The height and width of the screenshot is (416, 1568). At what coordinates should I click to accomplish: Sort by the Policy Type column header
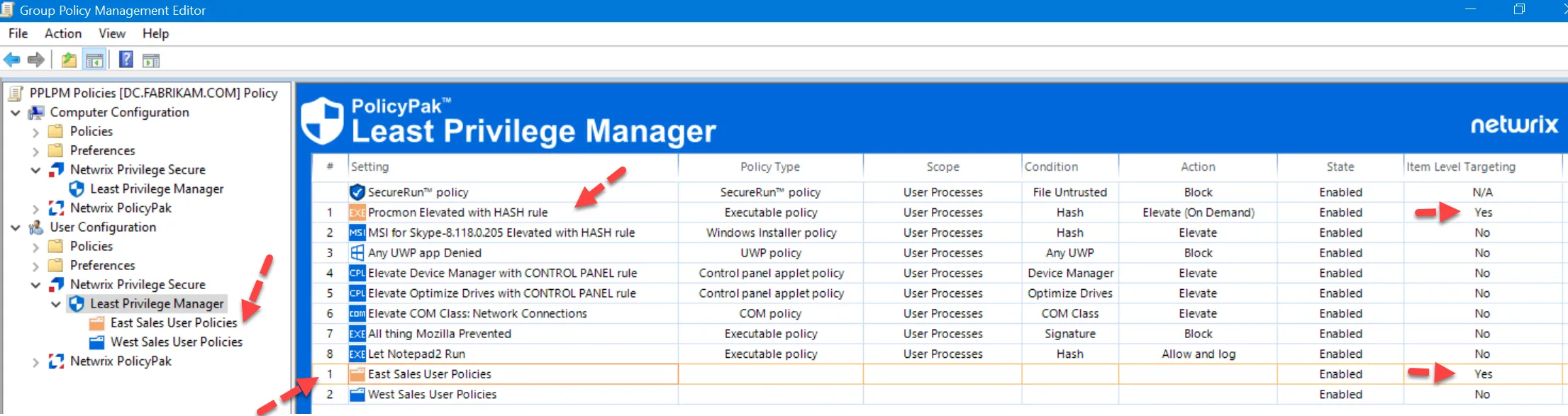coord(769,167)
